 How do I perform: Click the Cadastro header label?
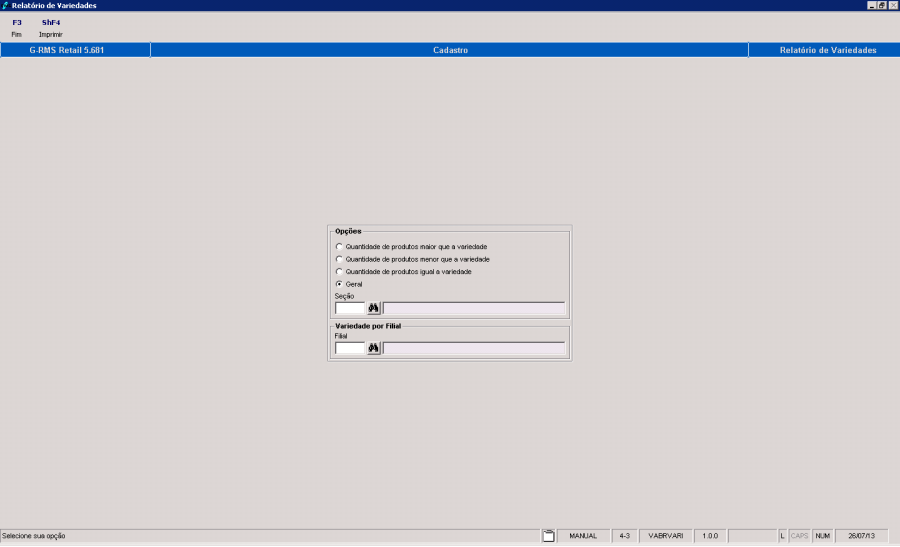coord(450,50)
